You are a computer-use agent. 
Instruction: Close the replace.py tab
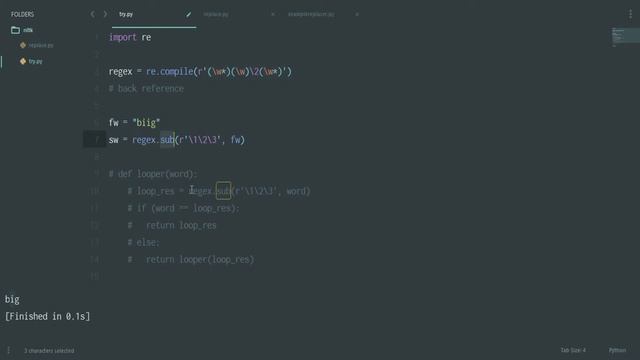click(x=273, y=14)
